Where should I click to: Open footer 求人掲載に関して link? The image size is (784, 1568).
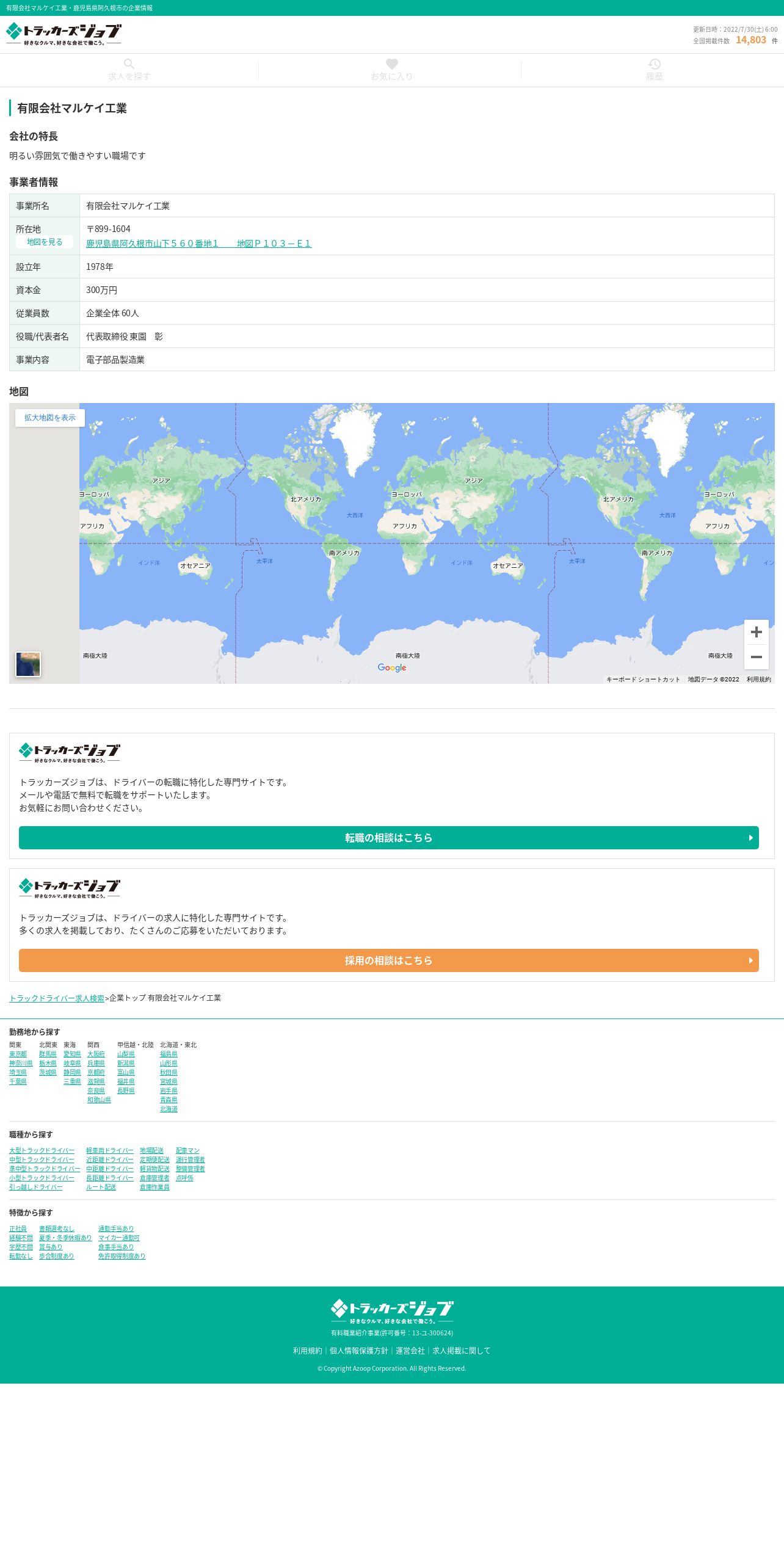[461, 1351]
